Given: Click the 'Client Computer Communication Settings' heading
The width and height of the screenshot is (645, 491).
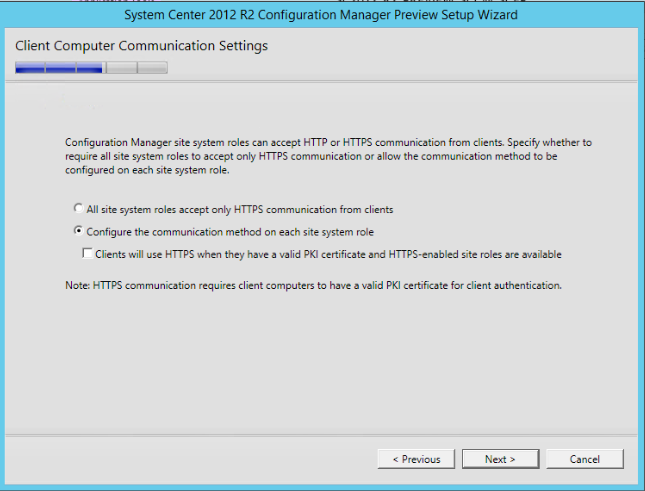Looking at the screenshot, I should point(141,46).
